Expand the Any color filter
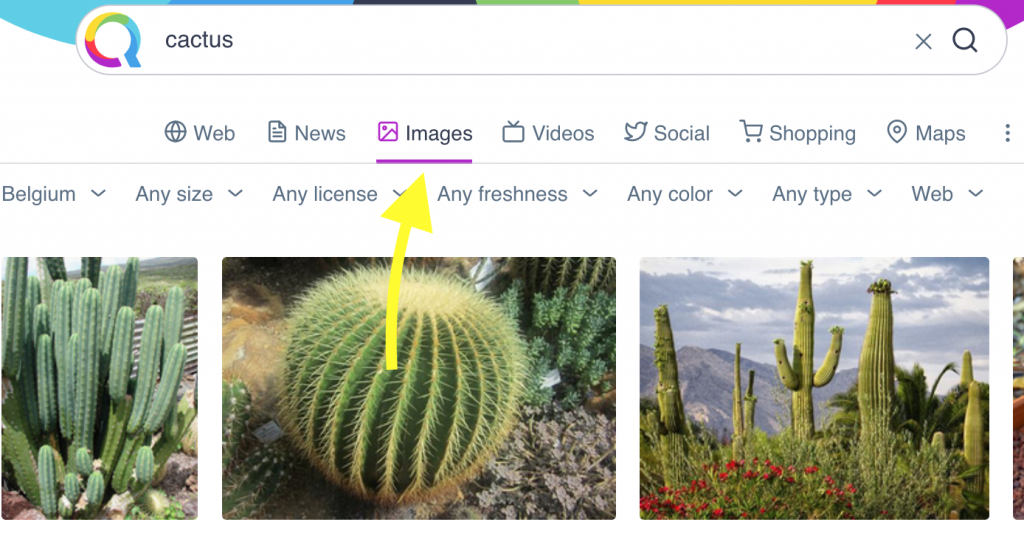 [x=685, y=194]
